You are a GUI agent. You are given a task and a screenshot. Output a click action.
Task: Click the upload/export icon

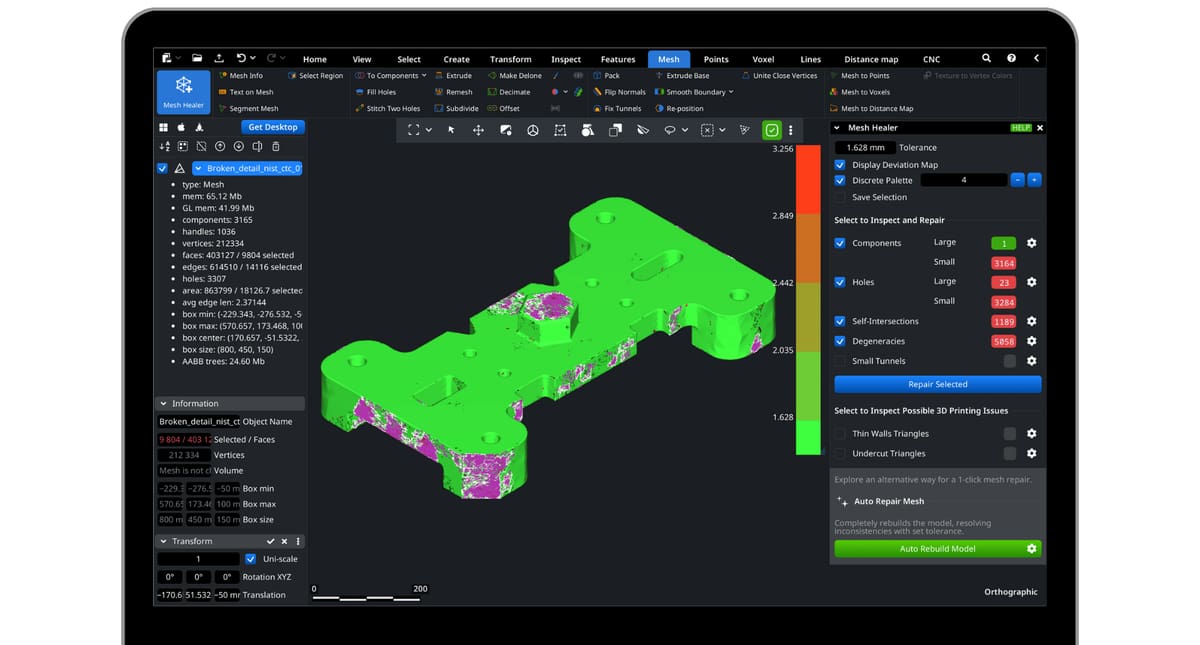(219, 59)
